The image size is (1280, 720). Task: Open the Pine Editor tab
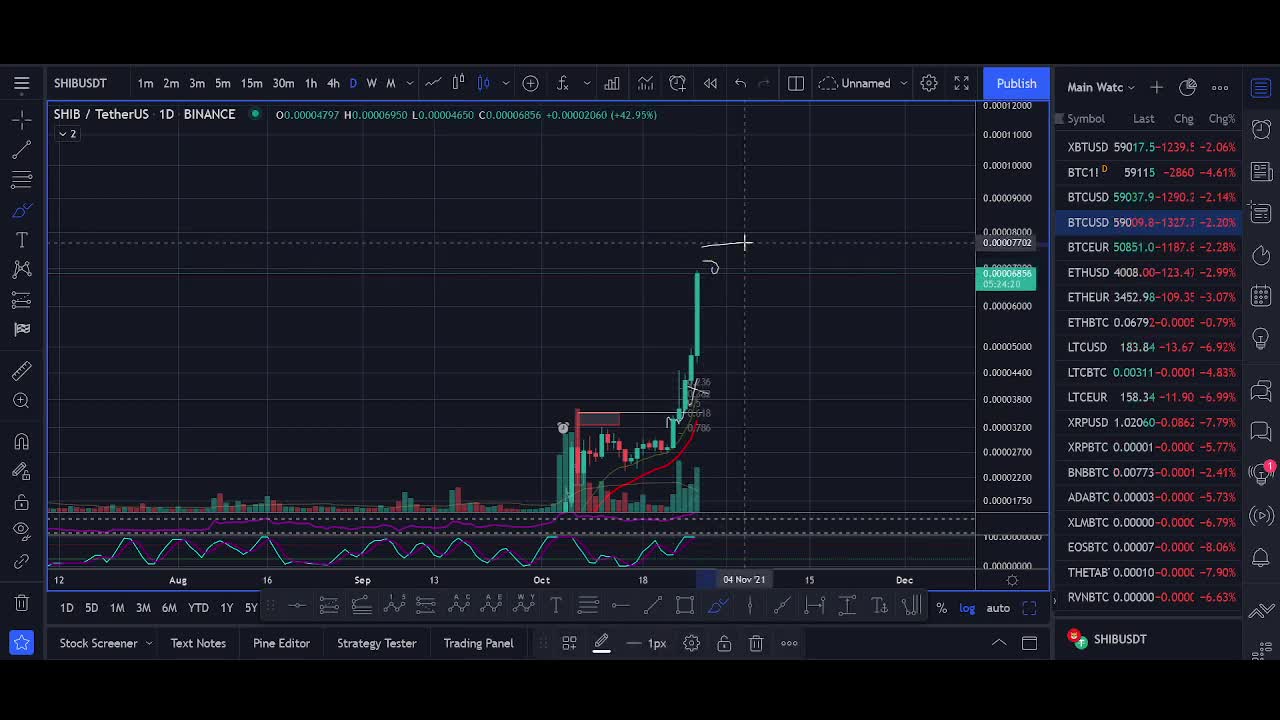click(x=281, y=643)
